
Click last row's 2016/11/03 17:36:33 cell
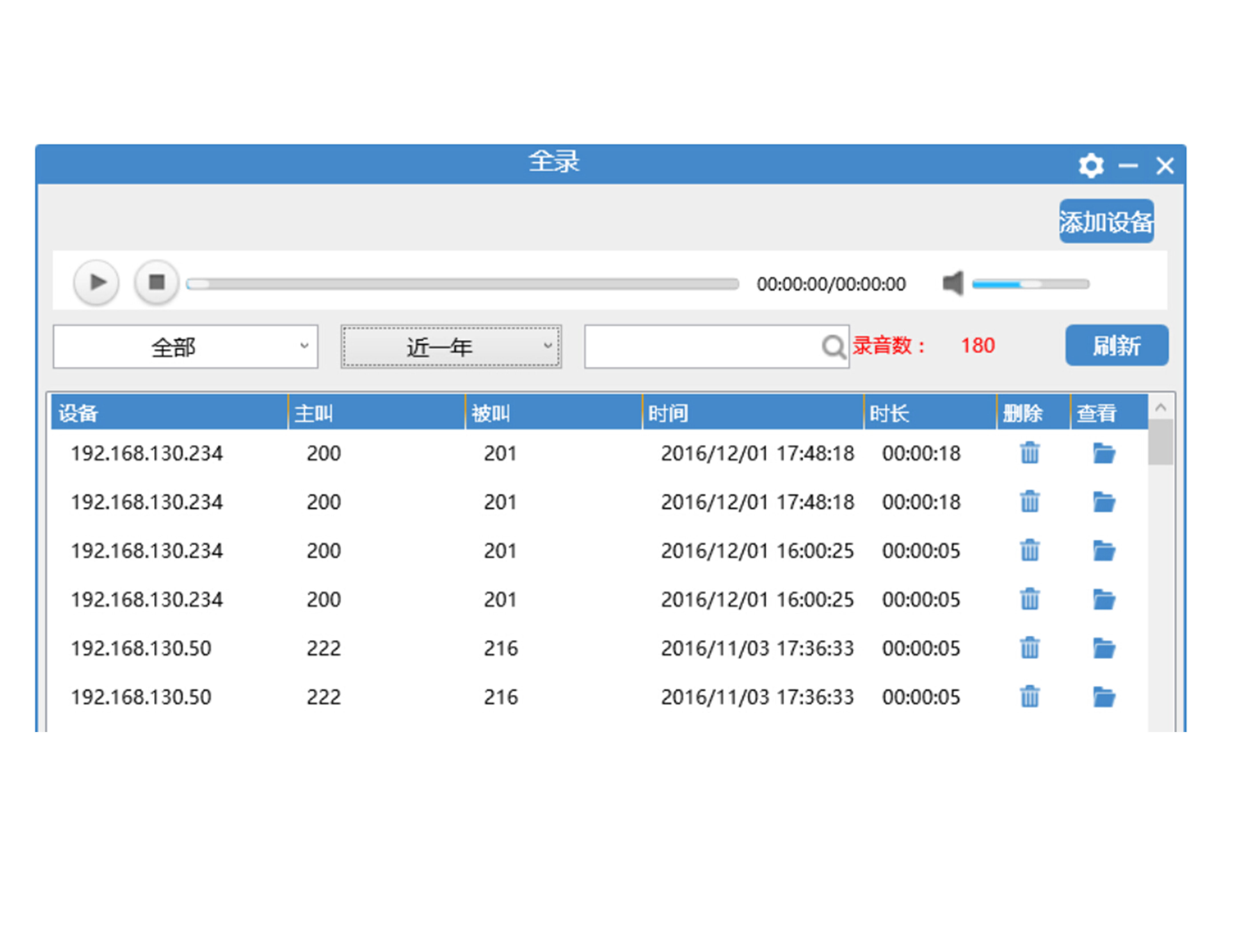pyautogui.click(x=757, y=697)
